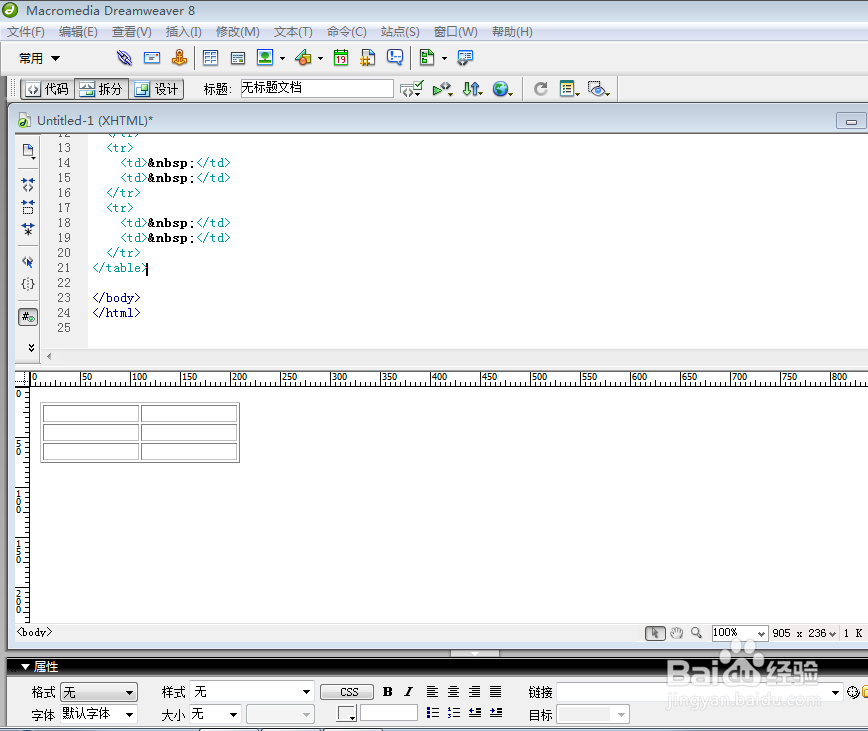Select the <body> tag in tag selector

pyautogui.click(x=34, y=632)
